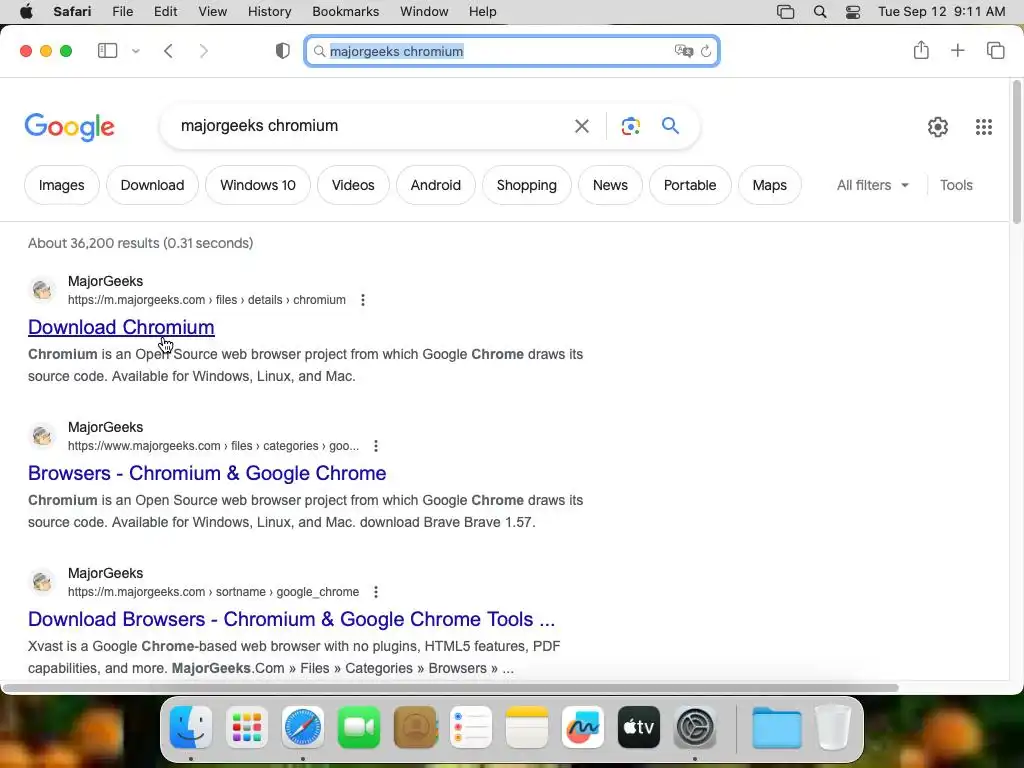Open Apple TV from the Dock
This screenshot has height=768, width=1024.
[x=639, y=728]
